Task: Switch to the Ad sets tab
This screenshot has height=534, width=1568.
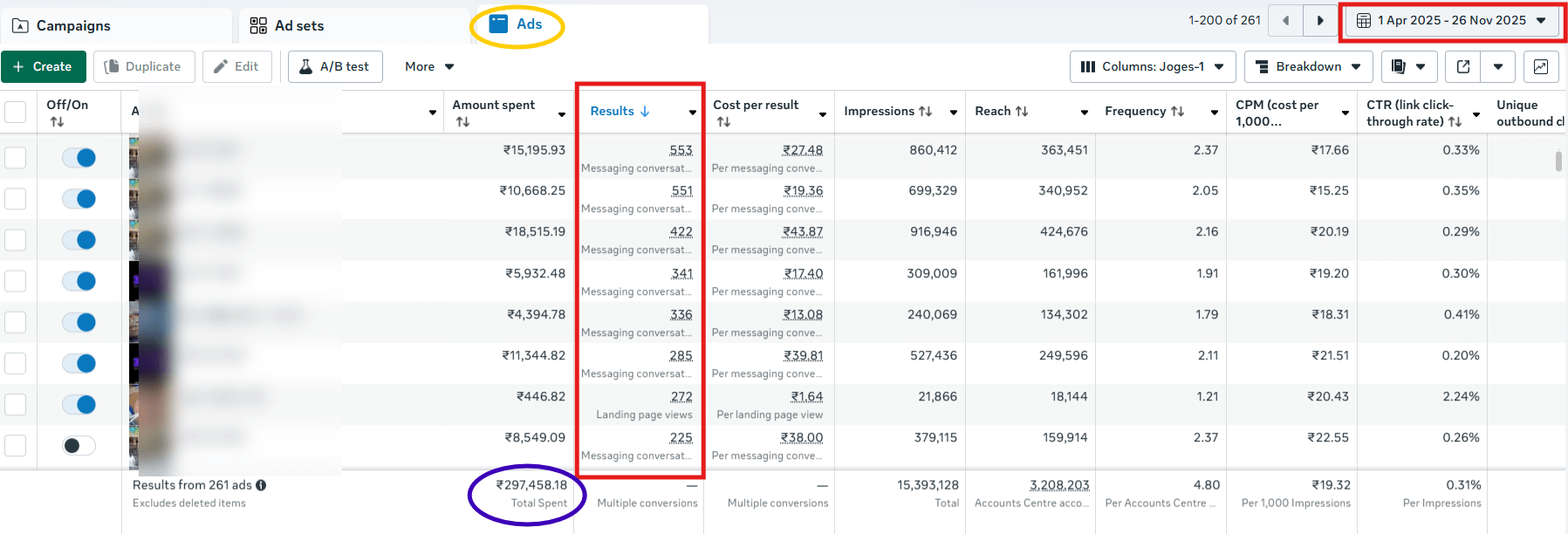Action: pos(287,25)
